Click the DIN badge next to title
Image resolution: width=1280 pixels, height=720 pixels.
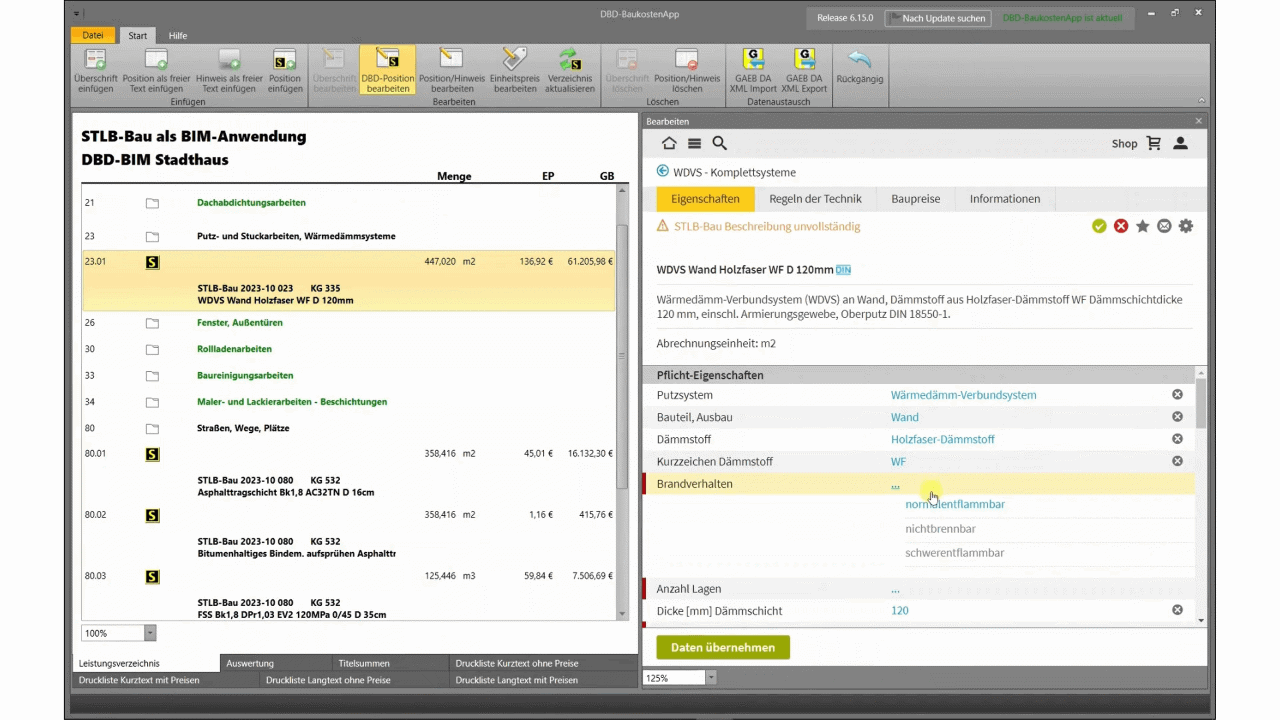(x=843, y=270)
